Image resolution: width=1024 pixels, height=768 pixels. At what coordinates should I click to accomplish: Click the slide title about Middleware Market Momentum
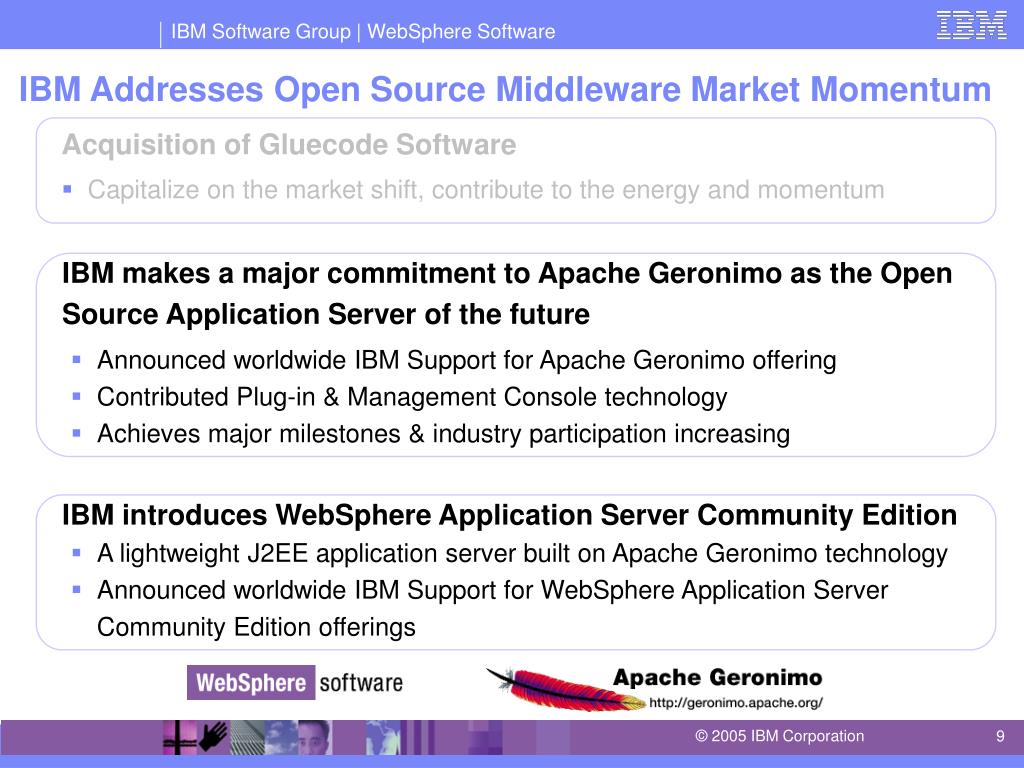pyautogui.click(x=505, y=89)
